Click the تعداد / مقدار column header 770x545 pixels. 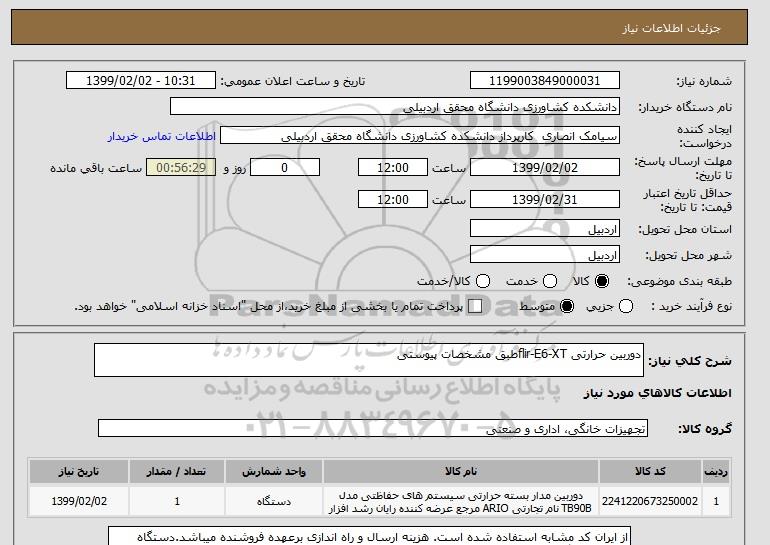(x=177, y=471)
